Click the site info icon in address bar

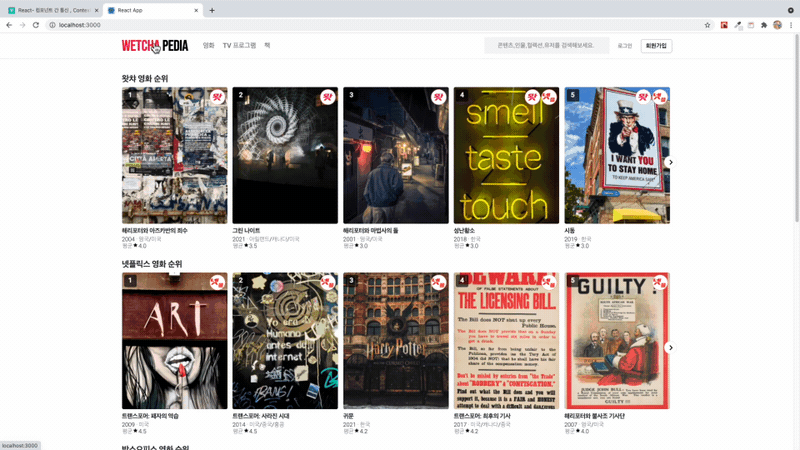(x=52, y=25)
